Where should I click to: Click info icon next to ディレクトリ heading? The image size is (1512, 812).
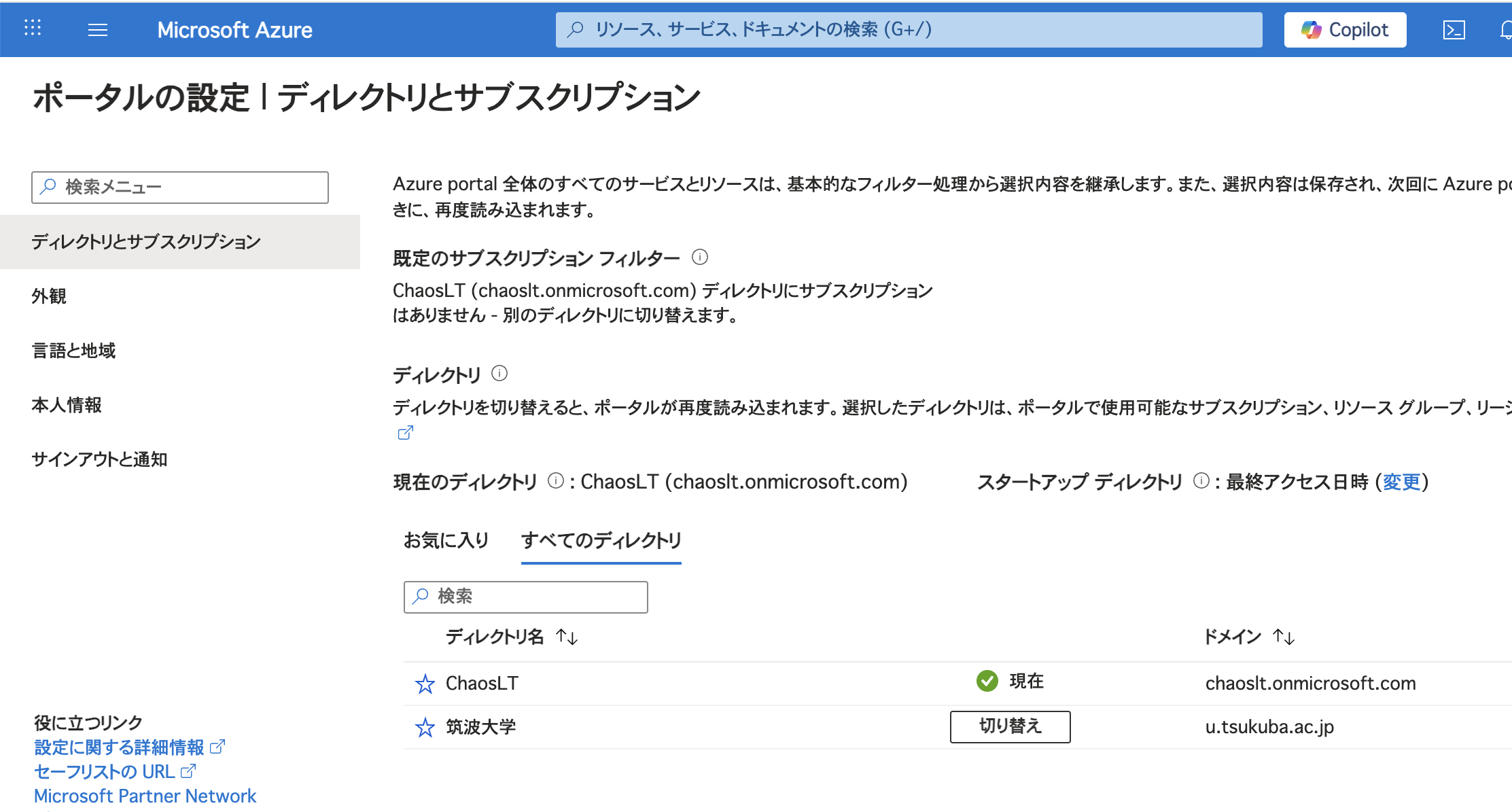[x=499, y=374]
